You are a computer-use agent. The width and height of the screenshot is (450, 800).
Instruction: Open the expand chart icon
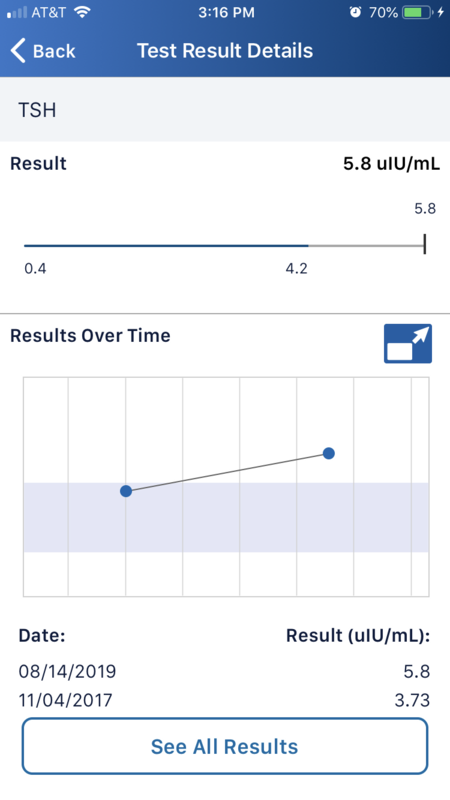(x=408, y=343)
